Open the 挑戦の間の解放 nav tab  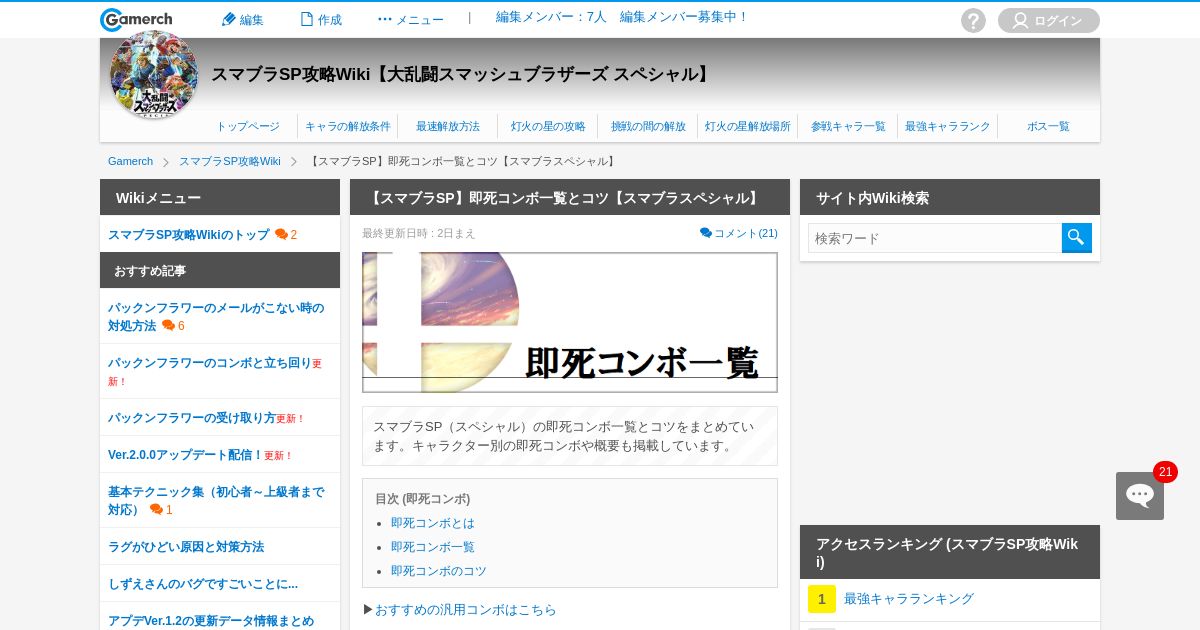point(648,126)
